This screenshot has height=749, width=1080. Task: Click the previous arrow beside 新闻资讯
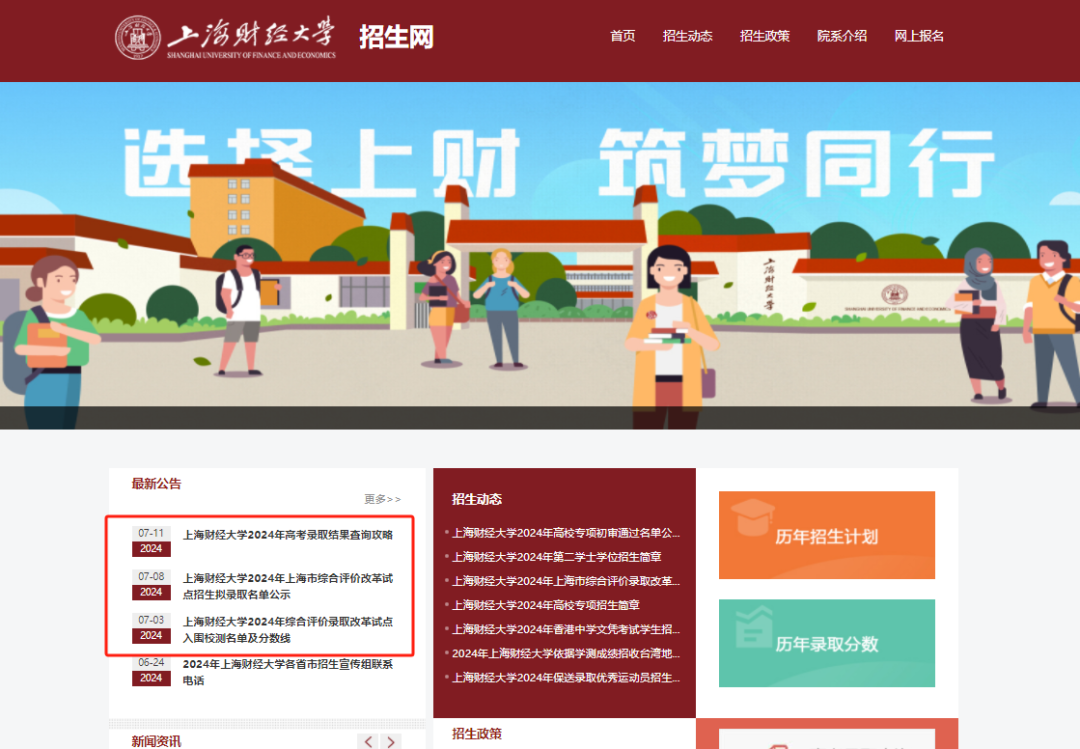367,741
